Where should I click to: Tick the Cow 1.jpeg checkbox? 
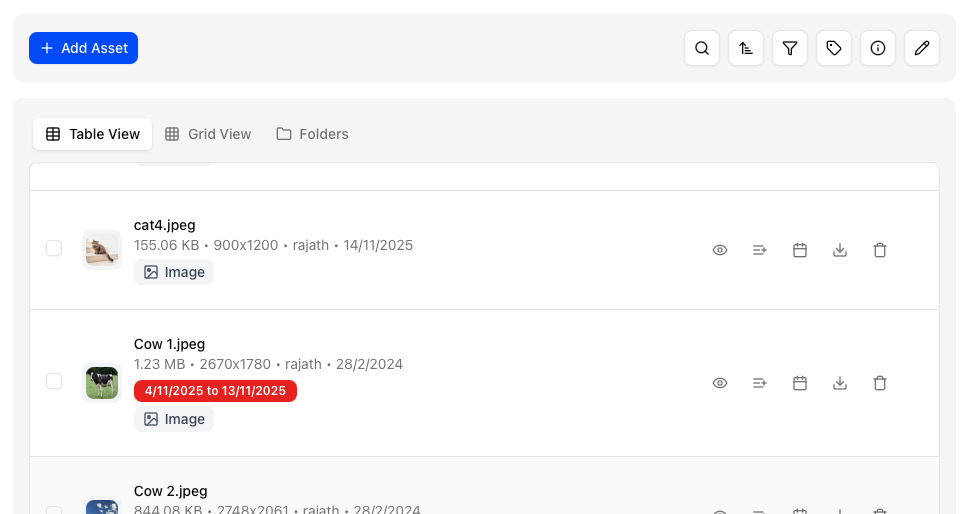pyautogui.click(x=54, y=381)
